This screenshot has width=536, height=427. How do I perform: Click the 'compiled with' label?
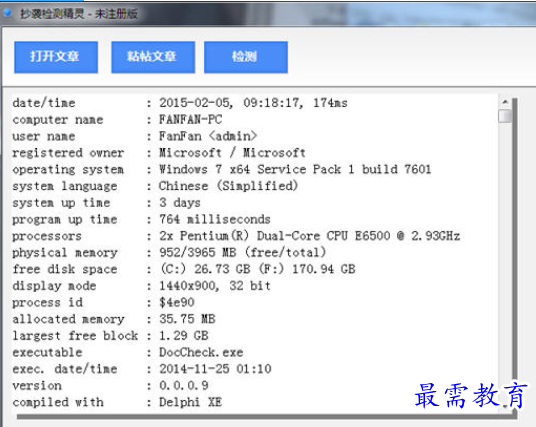coord(58,402)
